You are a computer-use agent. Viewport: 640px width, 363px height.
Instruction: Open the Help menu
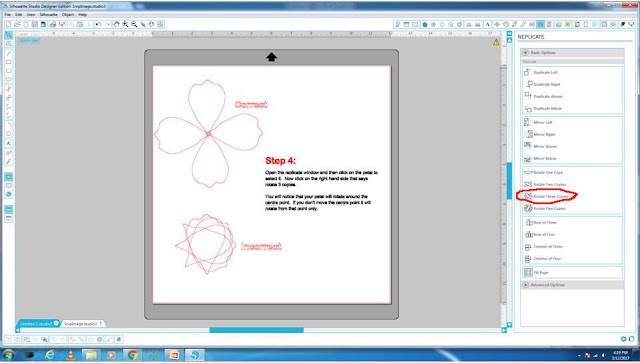point(82,15)
